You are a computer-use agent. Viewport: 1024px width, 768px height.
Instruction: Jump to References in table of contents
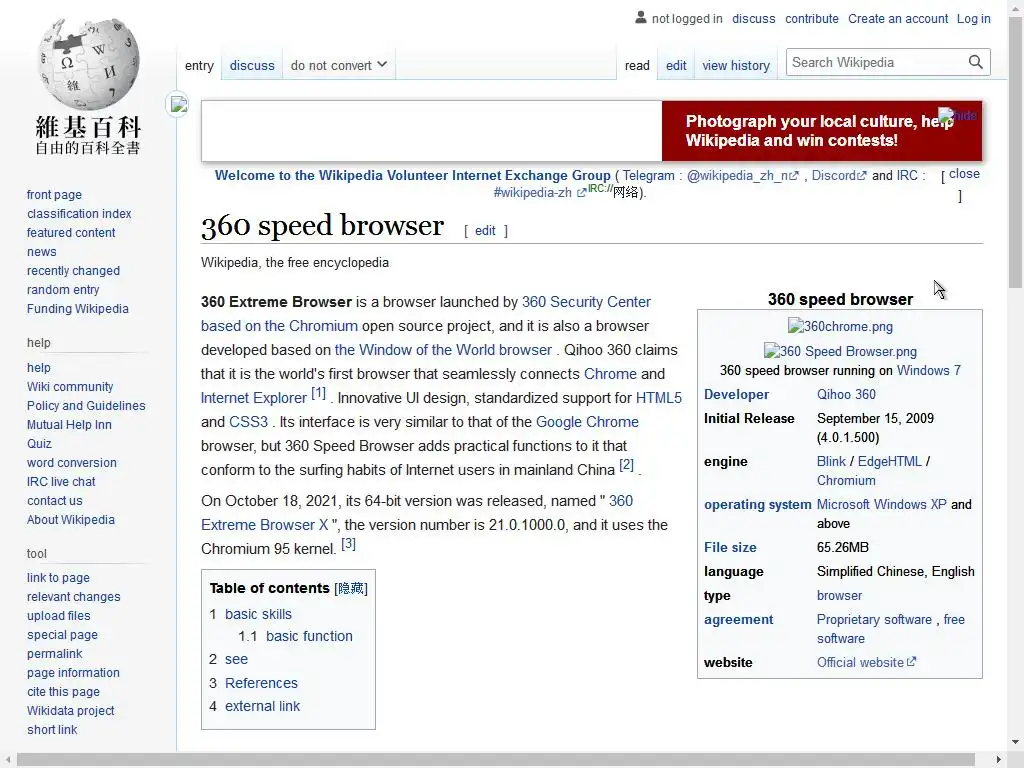click(261, 683)
